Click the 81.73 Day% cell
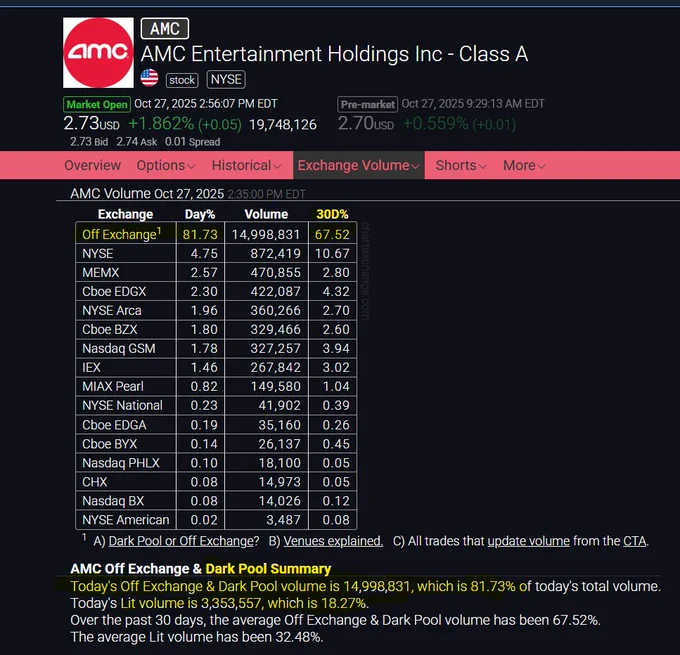 click(200, 234)
